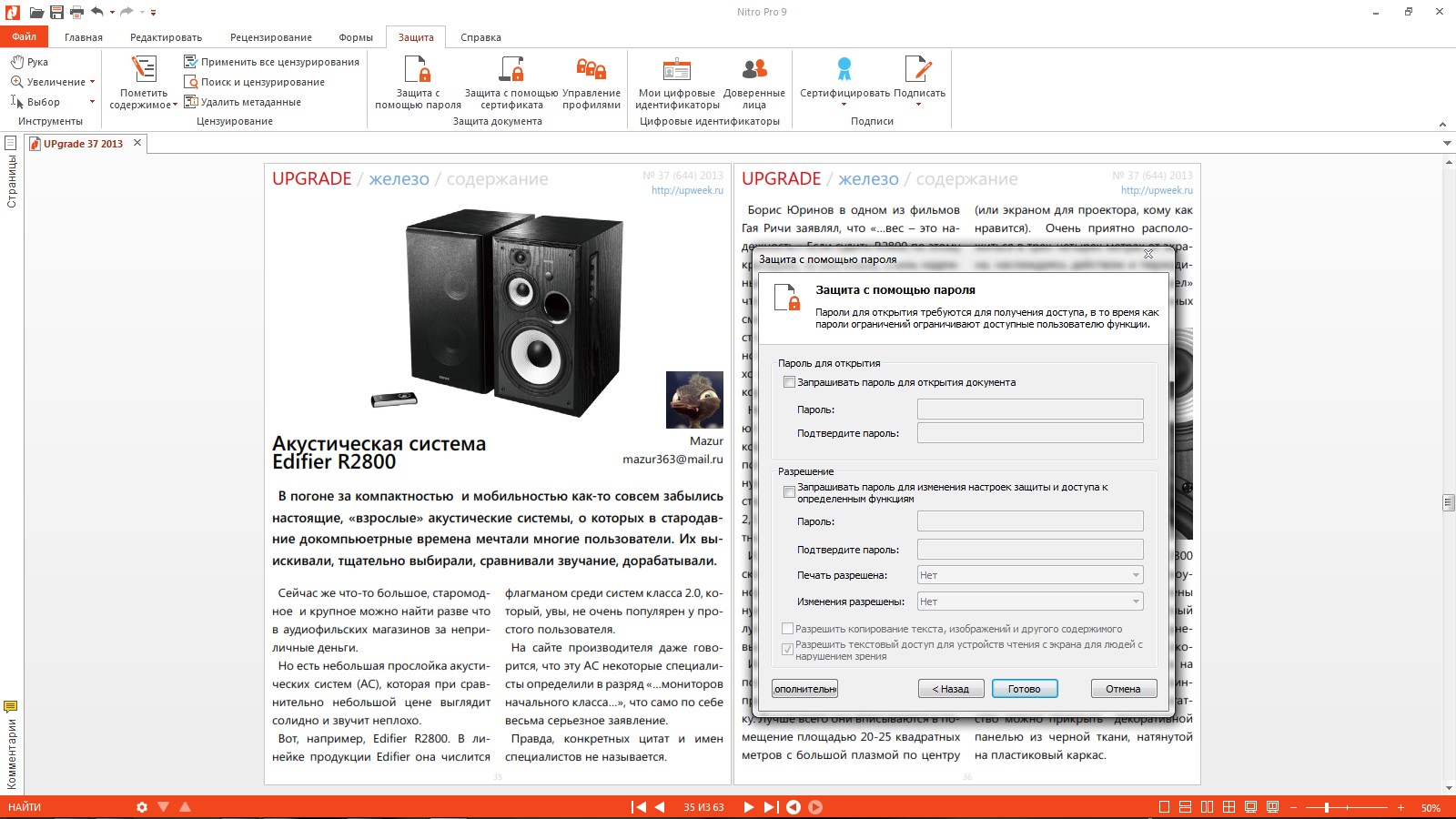Screen dimensions: 1456x819
Task: Customize the quick access toolbar
Action: point(153,13)
